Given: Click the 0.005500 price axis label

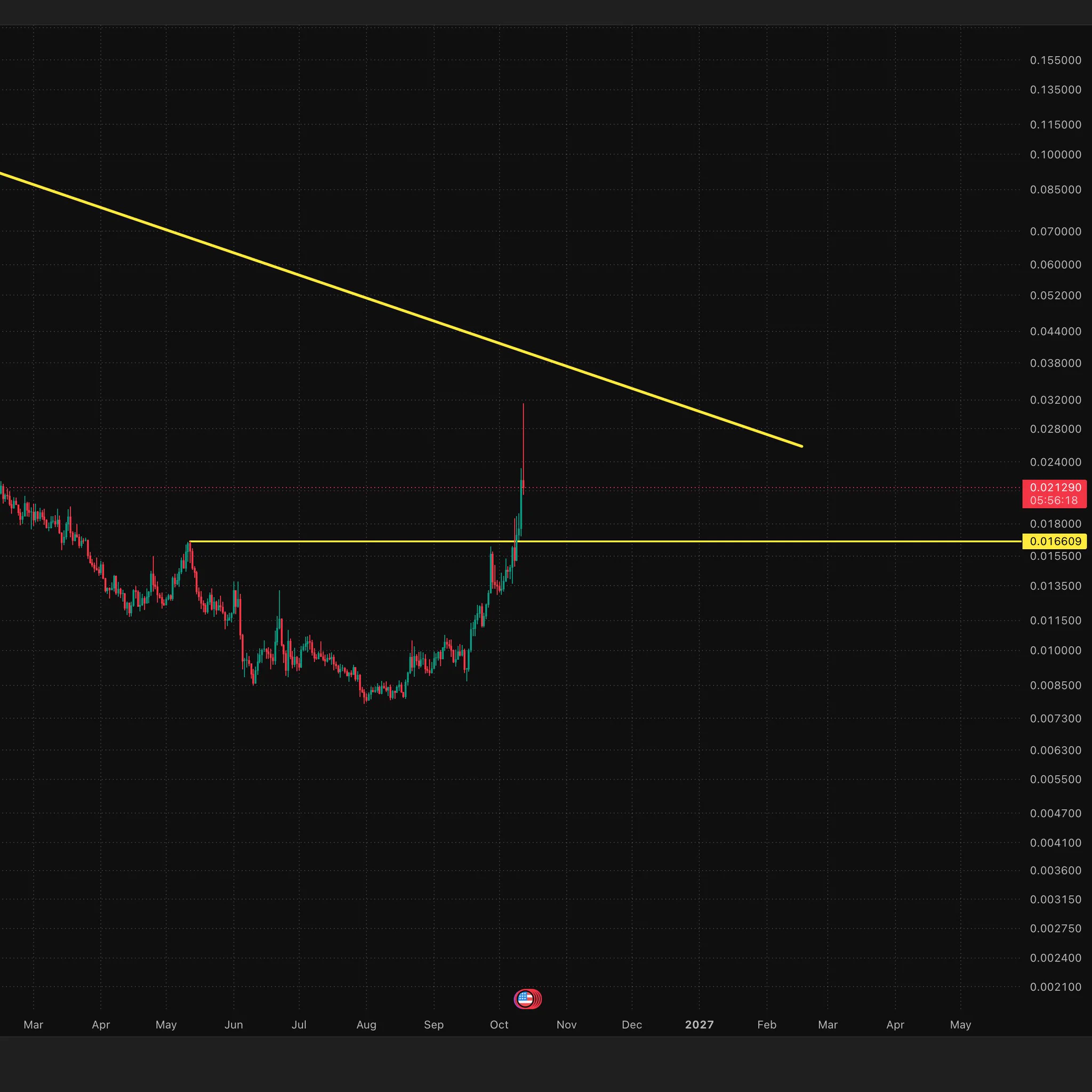Looking at the screenshot, I should click(x=1055, y=780).
